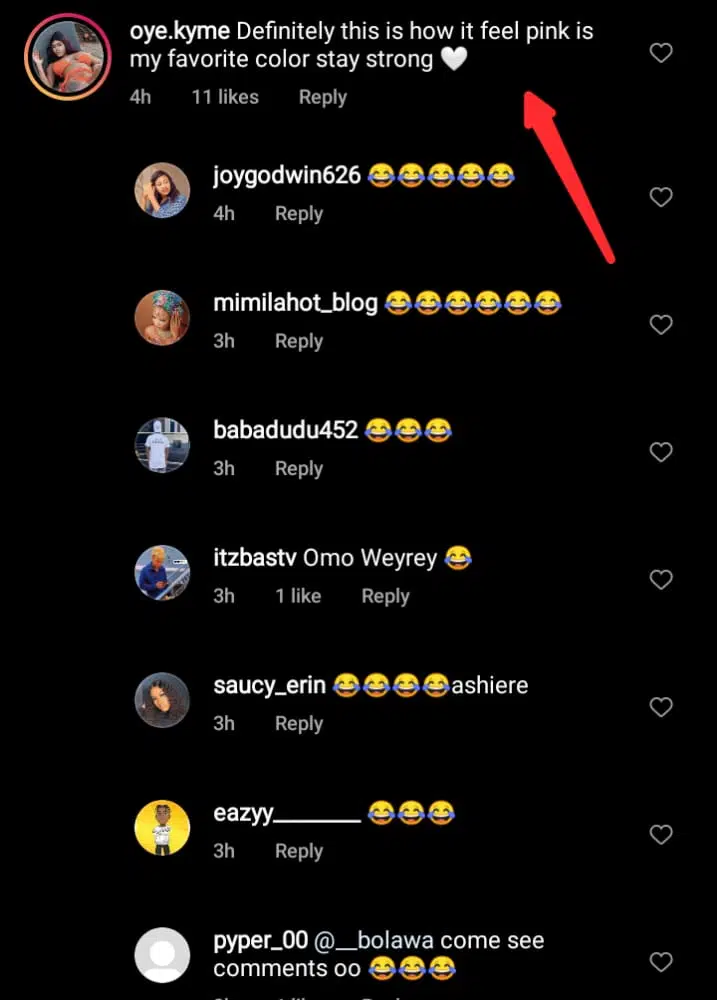Heart pyper_00's comment
717x1000 pixels.
point(661,962)
